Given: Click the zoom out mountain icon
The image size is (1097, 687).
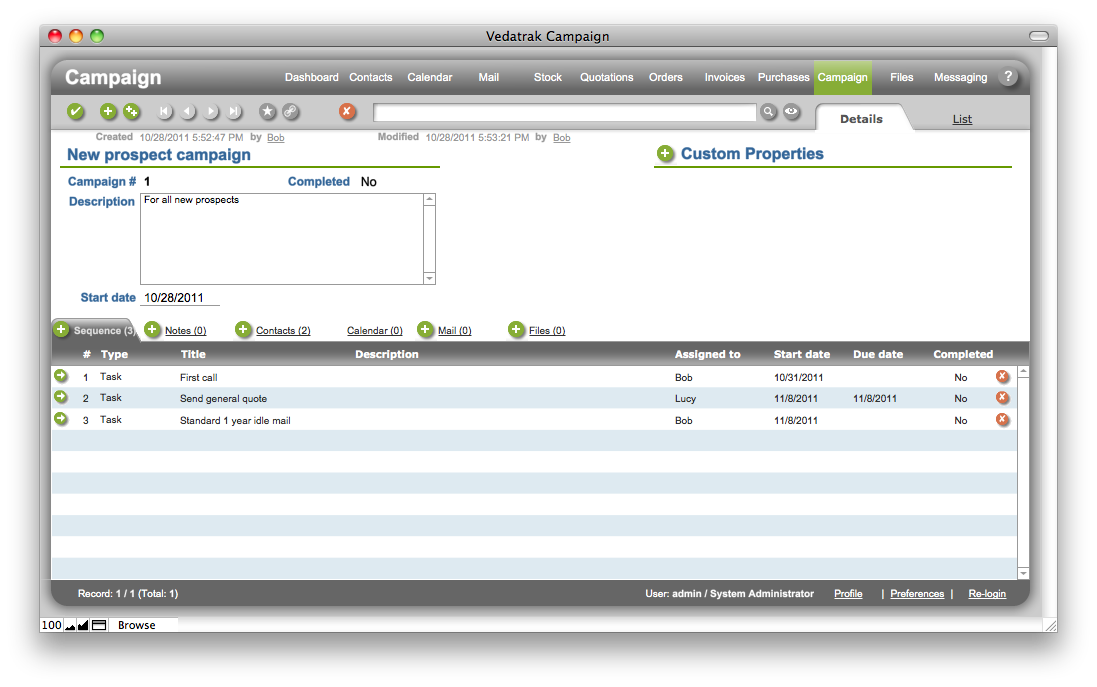Looking at the screenshot, I should [x=70, y=625].
